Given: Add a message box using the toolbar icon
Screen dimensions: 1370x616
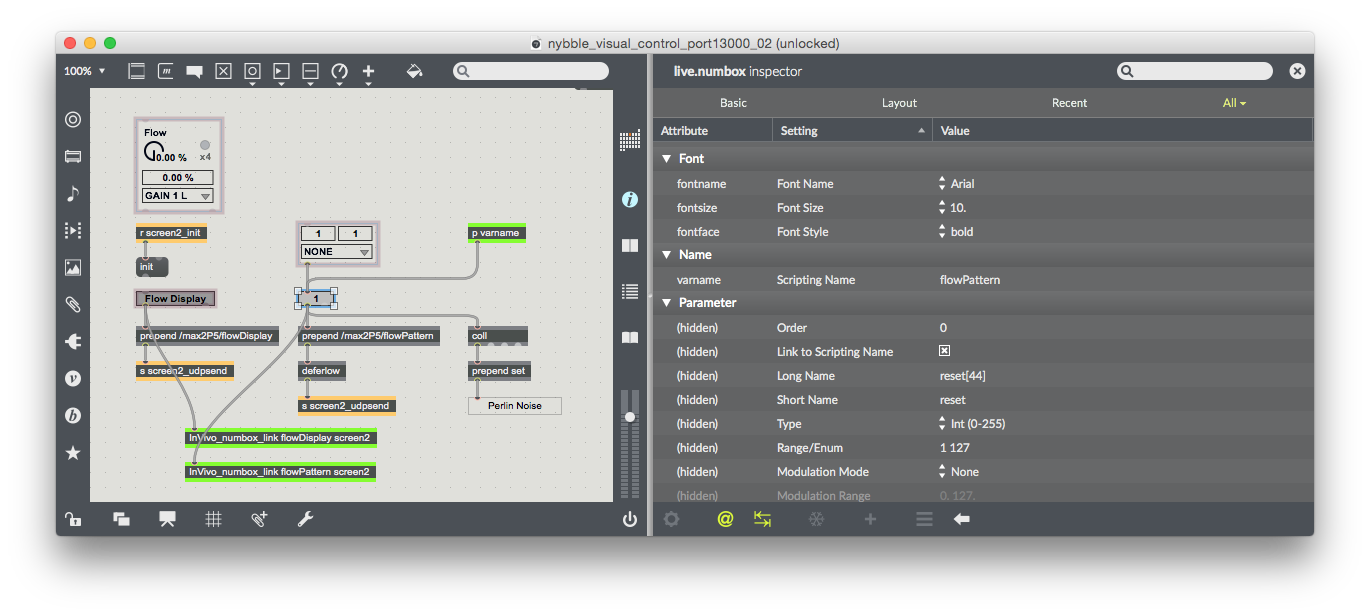Looking at the screenshot, I should tap(165, 70).
